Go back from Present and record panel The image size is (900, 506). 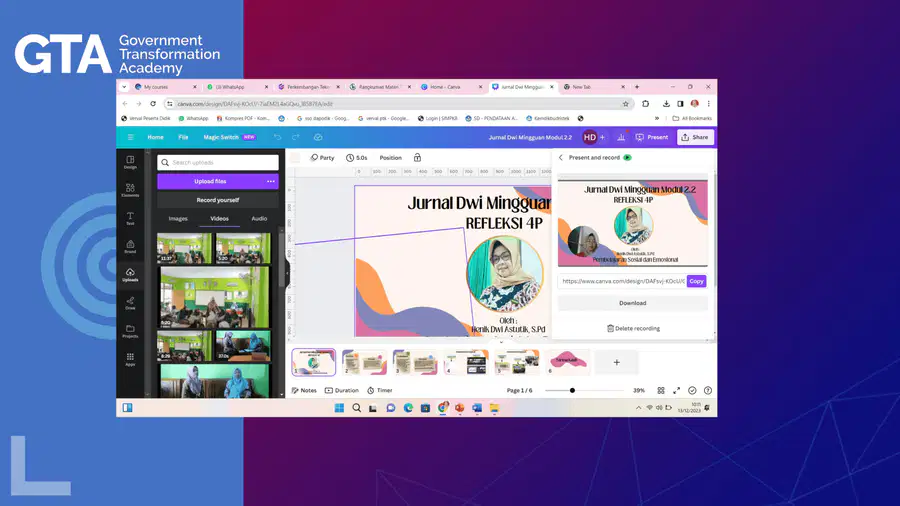[561, 157]
